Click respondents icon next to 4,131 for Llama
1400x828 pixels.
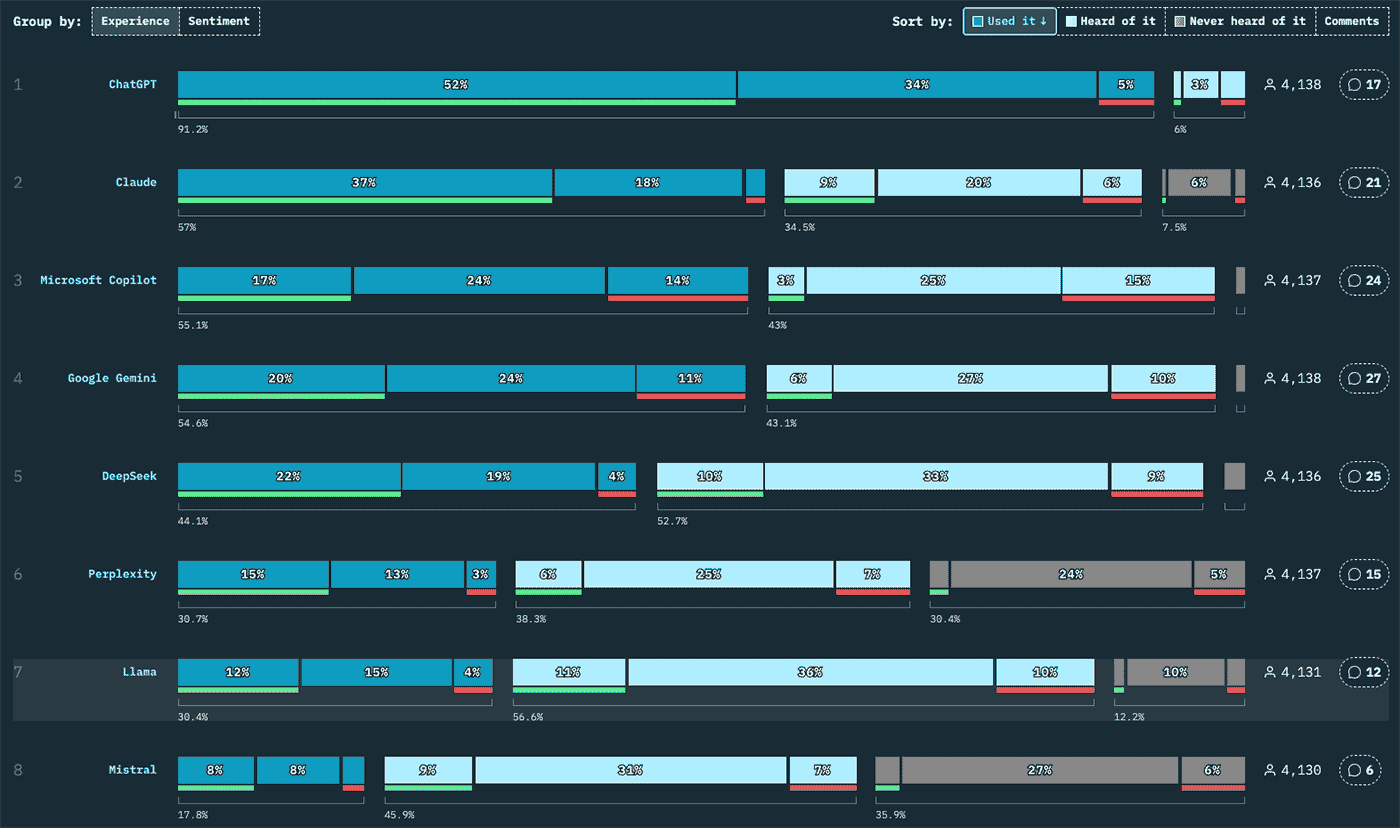click(1270, 673)
